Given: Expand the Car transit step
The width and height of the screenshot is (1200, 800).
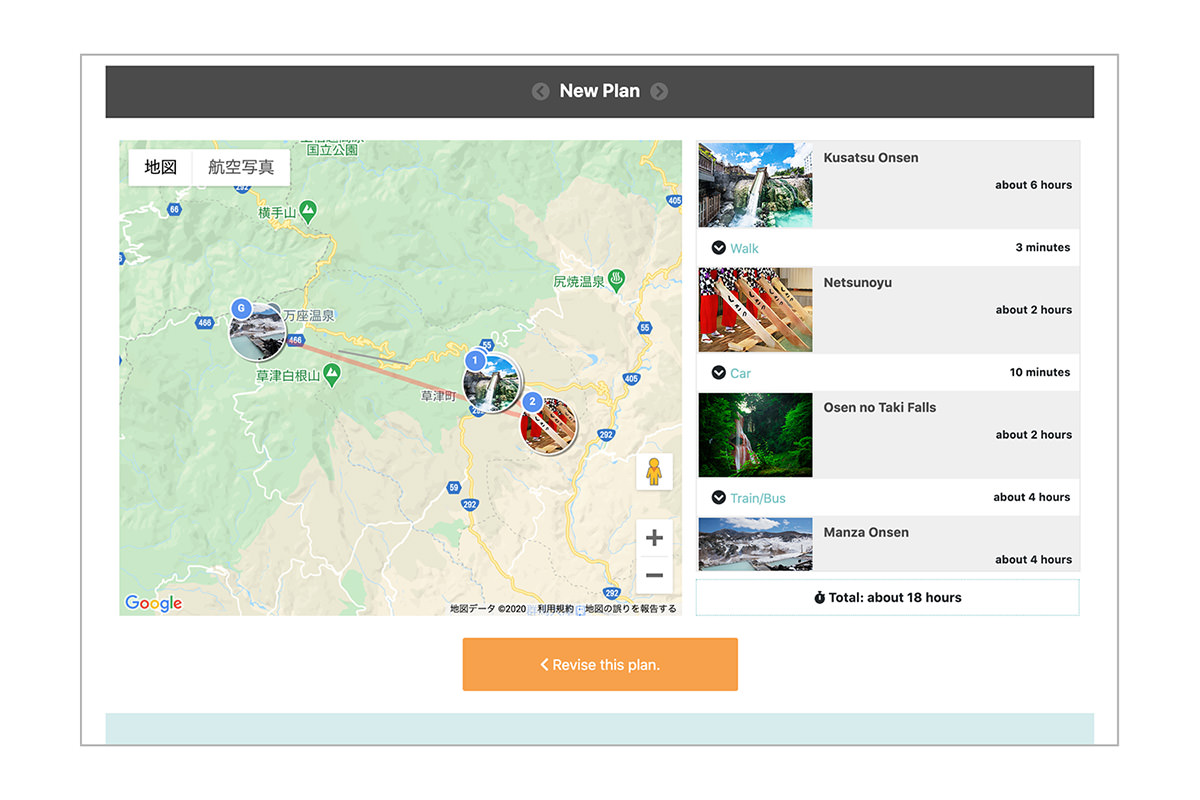Looking at the screenshot, I should point(731,373).
